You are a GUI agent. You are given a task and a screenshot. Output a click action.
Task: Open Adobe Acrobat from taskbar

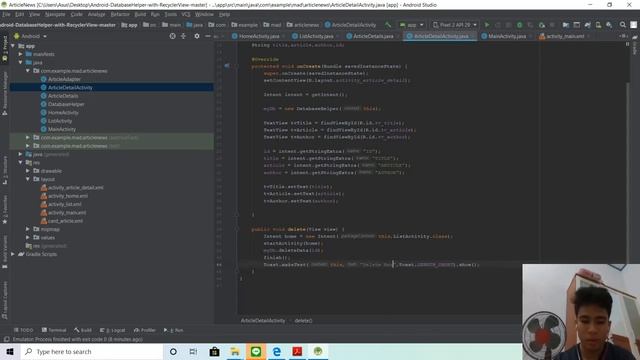297,351
